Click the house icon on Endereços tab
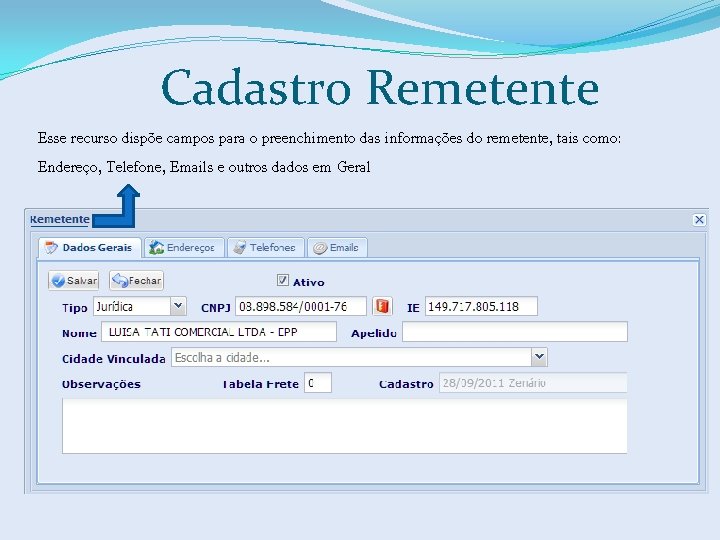Image resolution: width=720 pixels, height=540 pixels. tap(156, 248)
